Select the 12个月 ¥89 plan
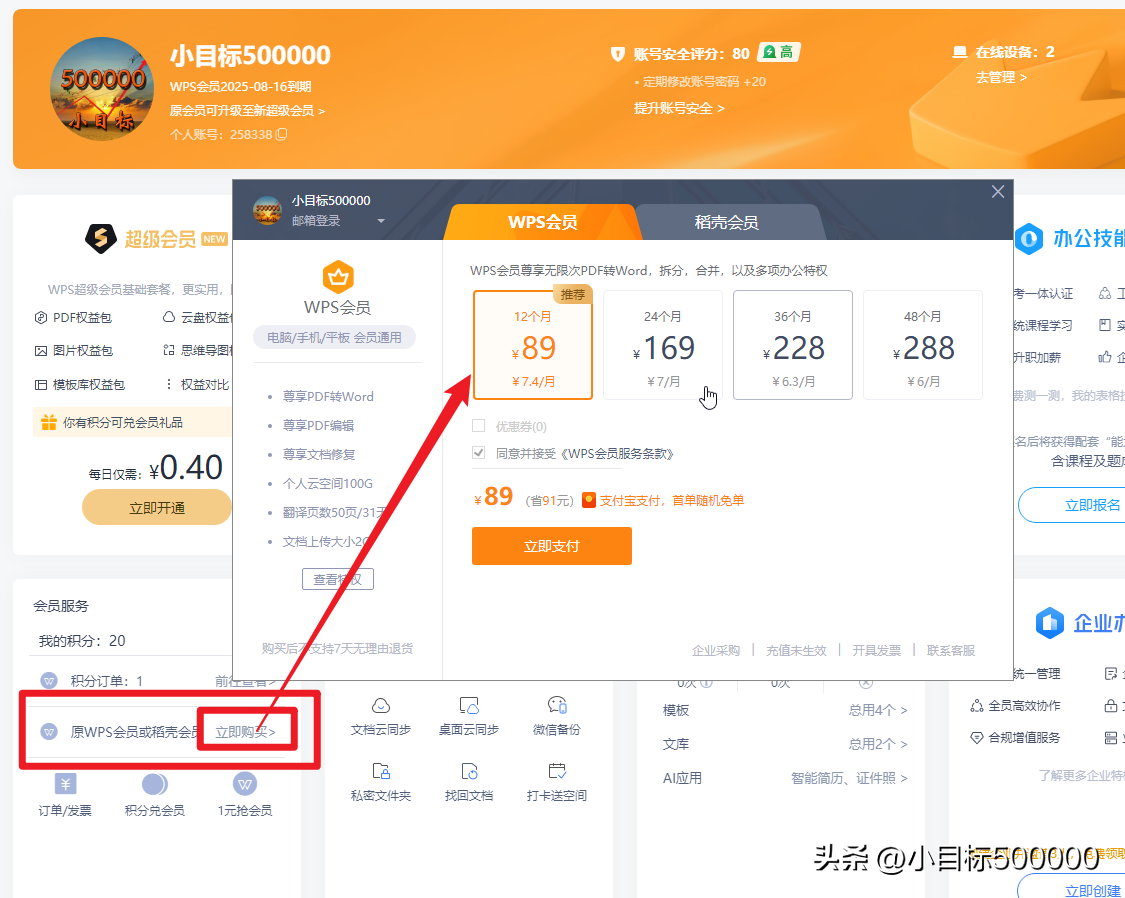The height and width of the screenshot is (898, 1125). point(532,345)
